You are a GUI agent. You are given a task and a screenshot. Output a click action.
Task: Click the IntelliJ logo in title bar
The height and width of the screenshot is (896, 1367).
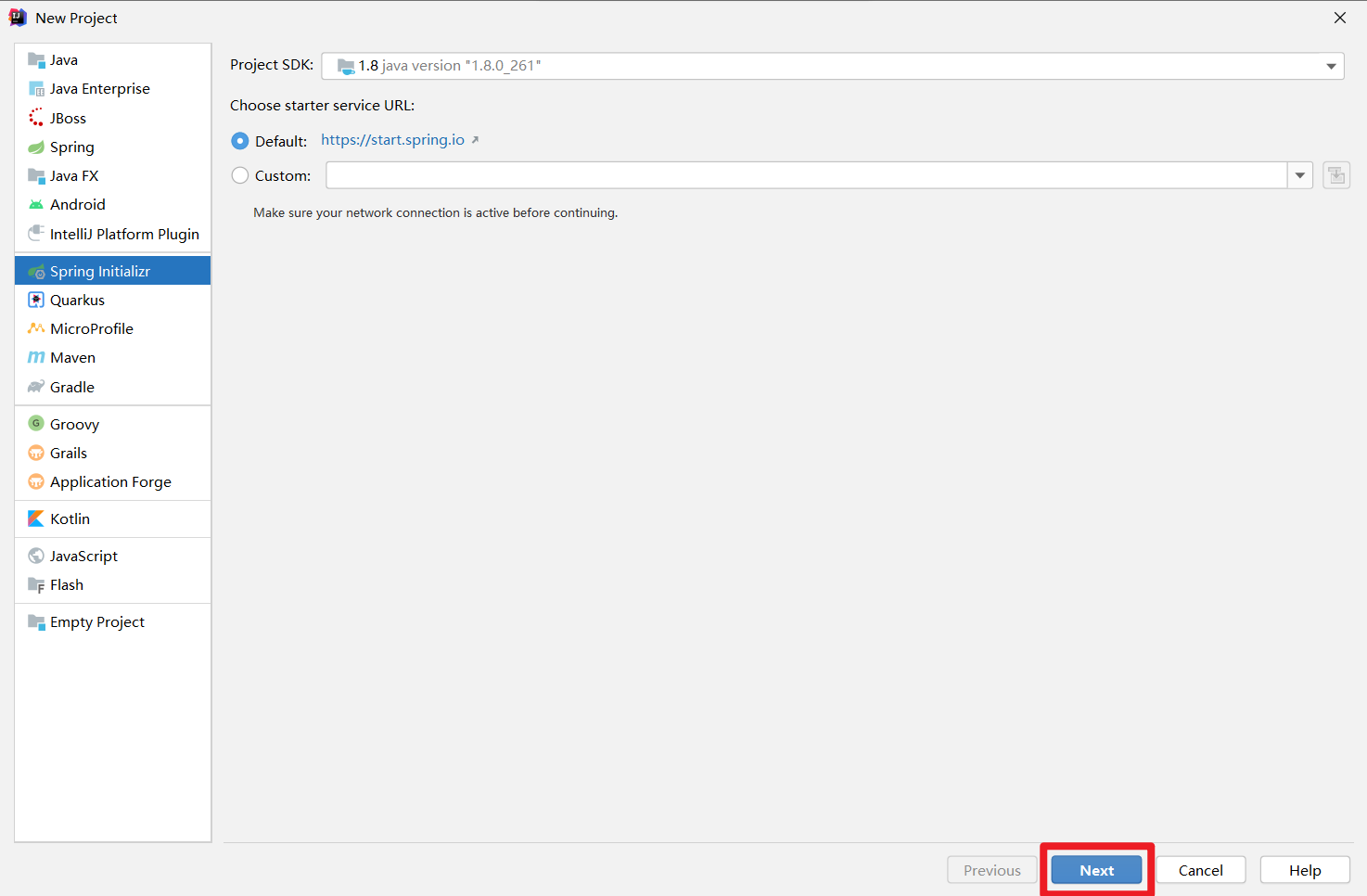[x=18, y=18]
